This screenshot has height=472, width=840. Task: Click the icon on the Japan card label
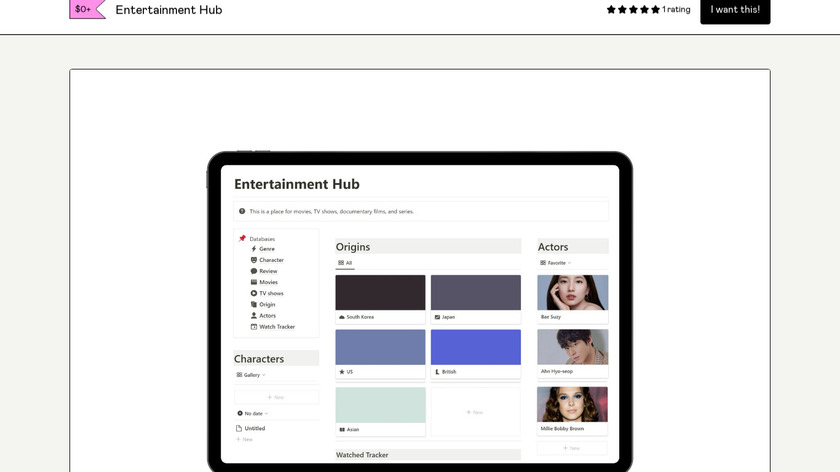pyautogui.click(x=437, y=317)
